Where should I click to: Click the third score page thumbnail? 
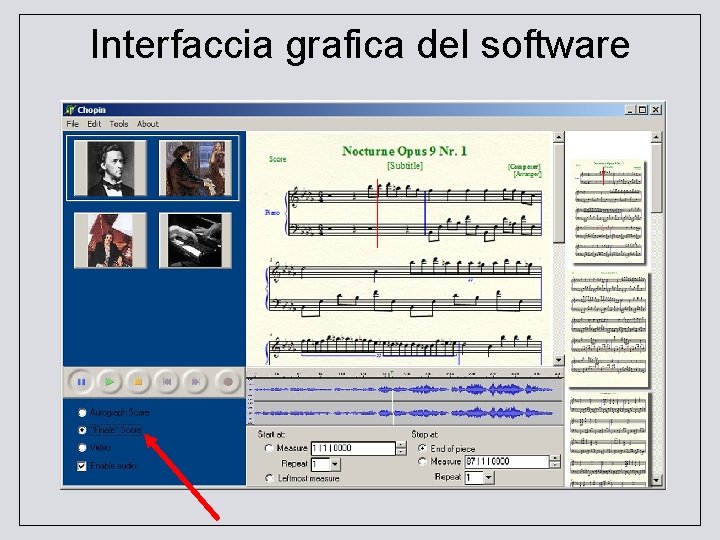pyautogui.click(x=608, y=439)
